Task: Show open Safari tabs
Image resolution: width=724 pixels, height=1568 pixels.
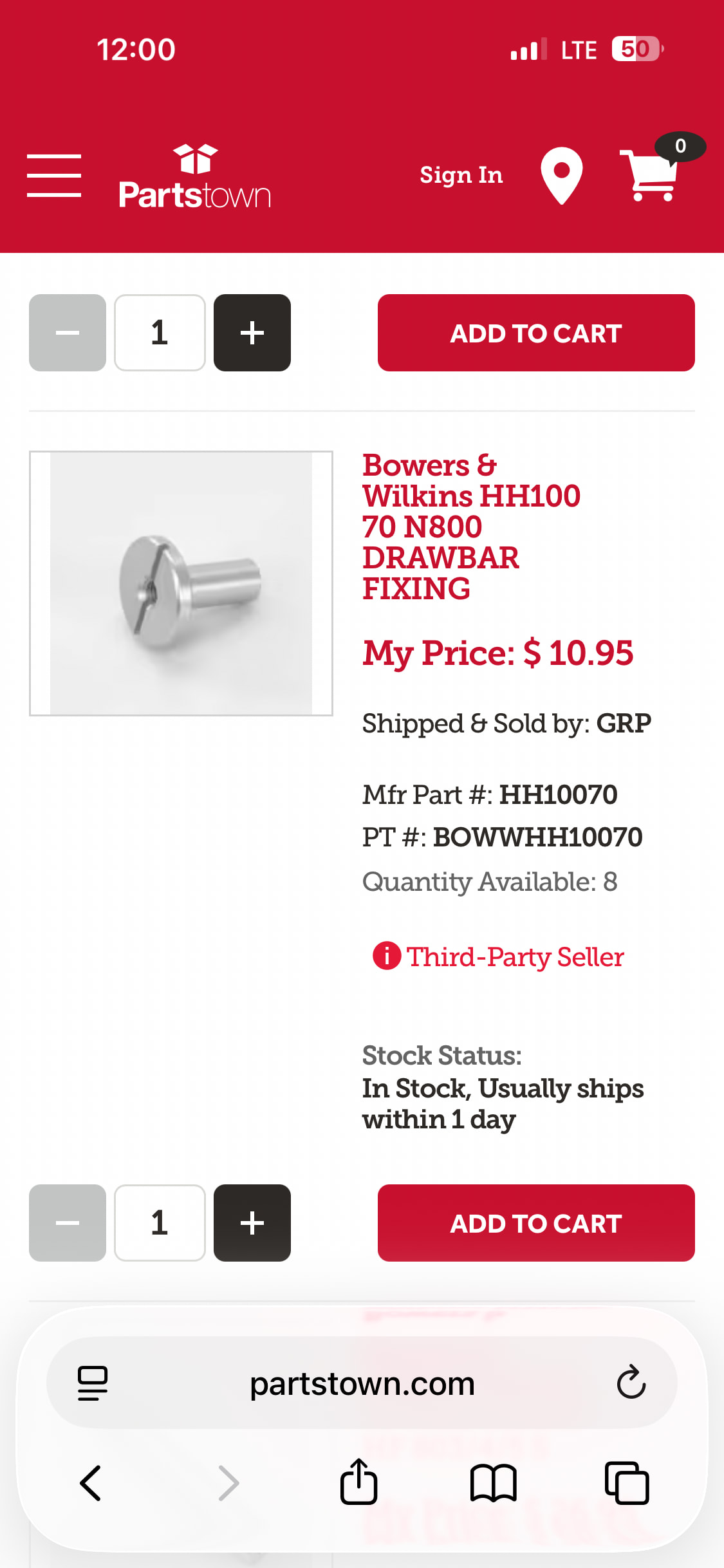Action: pyautogui.click(x=626, y=1482)
